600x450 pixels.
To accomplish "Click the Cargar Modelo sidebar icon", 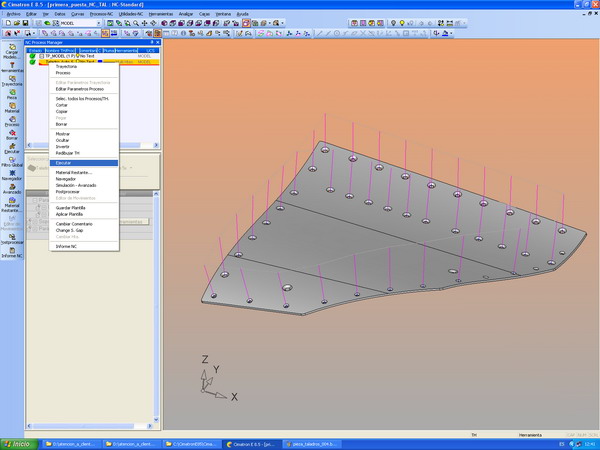I will click(11, 48).
